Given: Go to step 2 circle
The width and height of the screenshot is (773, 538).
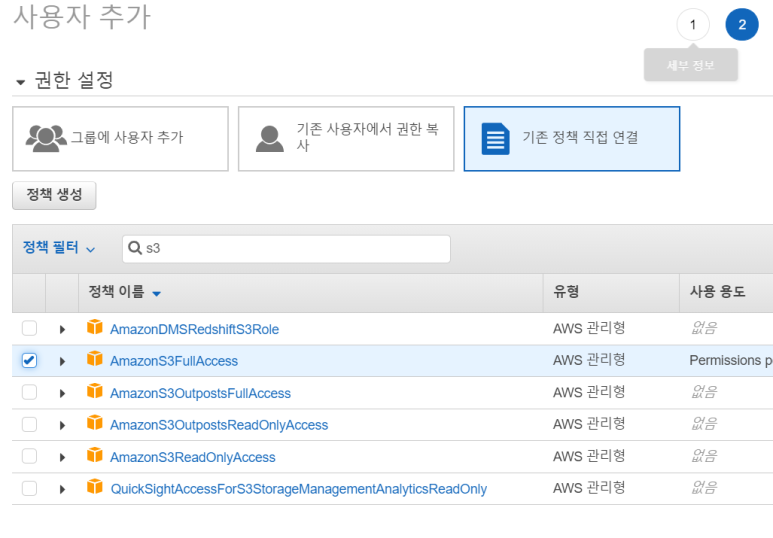Looking at the screenshot, I should pos(742,25).
